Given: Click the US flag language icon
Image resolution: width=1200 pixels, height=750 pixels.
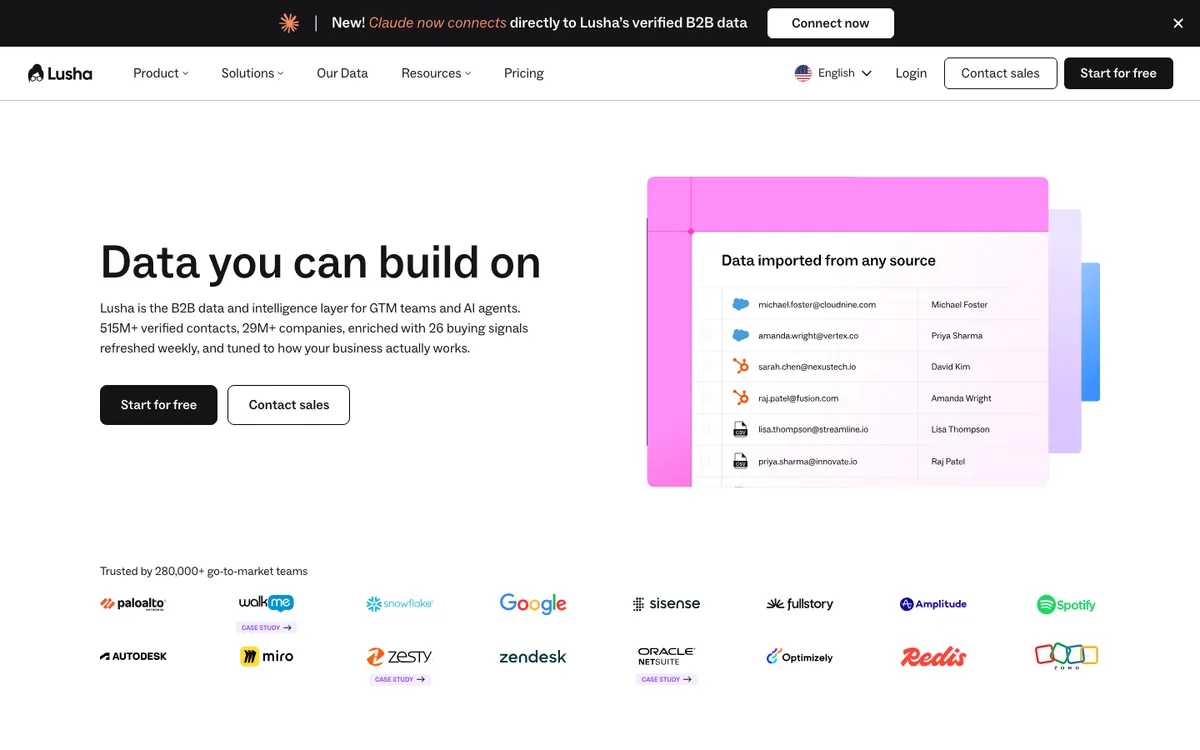Looking at the screenshot, I should coord(803,73).
